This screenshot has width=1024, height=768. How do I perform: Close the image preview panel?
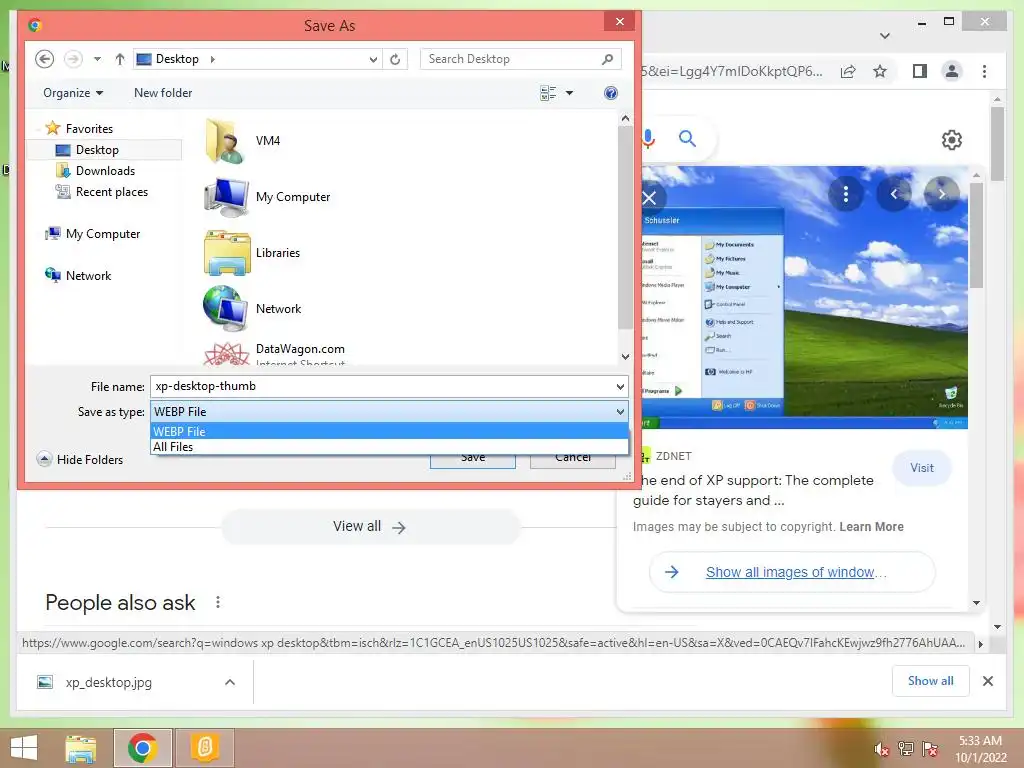[x=649, y=197]
